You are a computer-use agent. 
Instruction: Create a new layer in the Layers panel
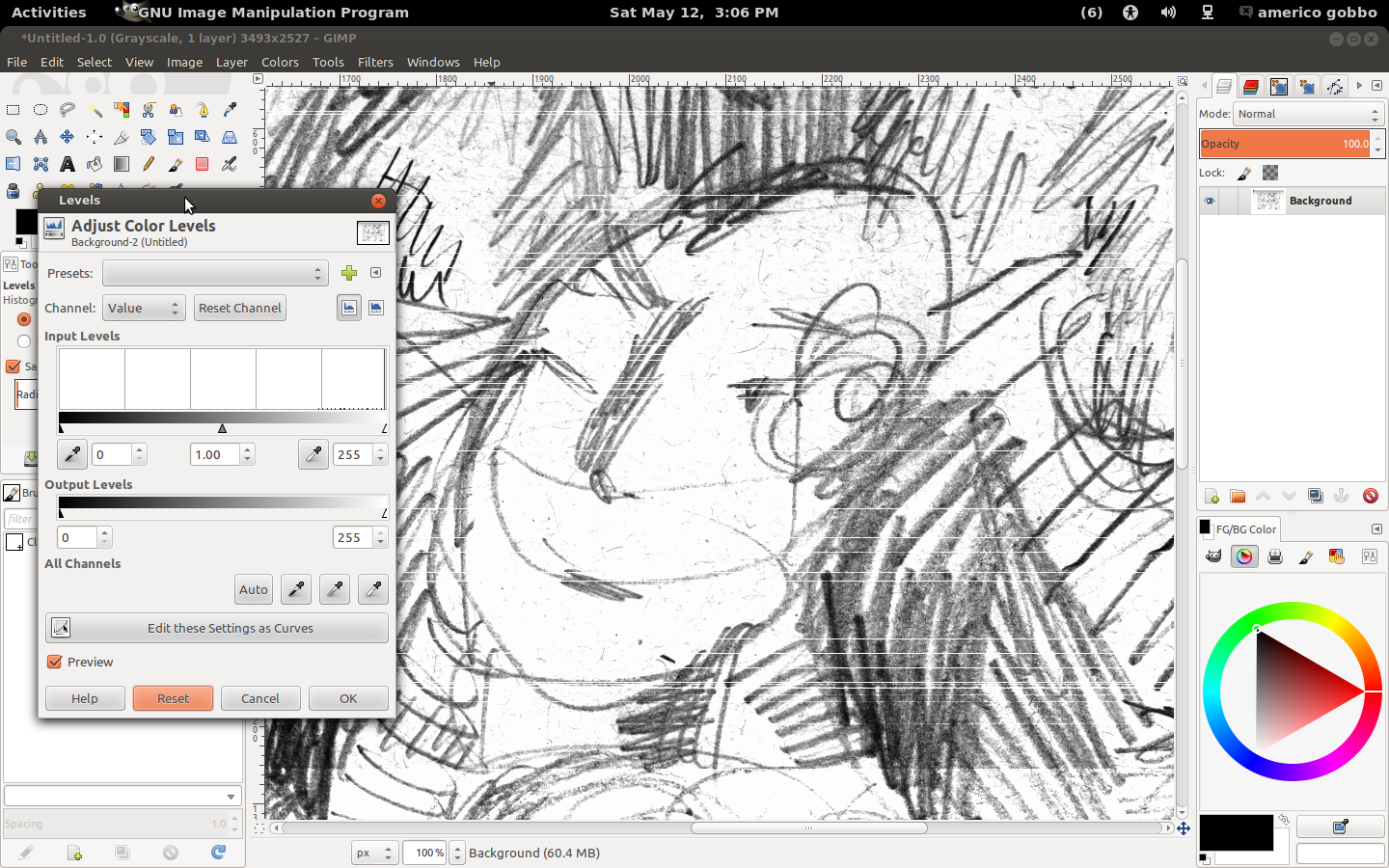tap(1212, 496)
